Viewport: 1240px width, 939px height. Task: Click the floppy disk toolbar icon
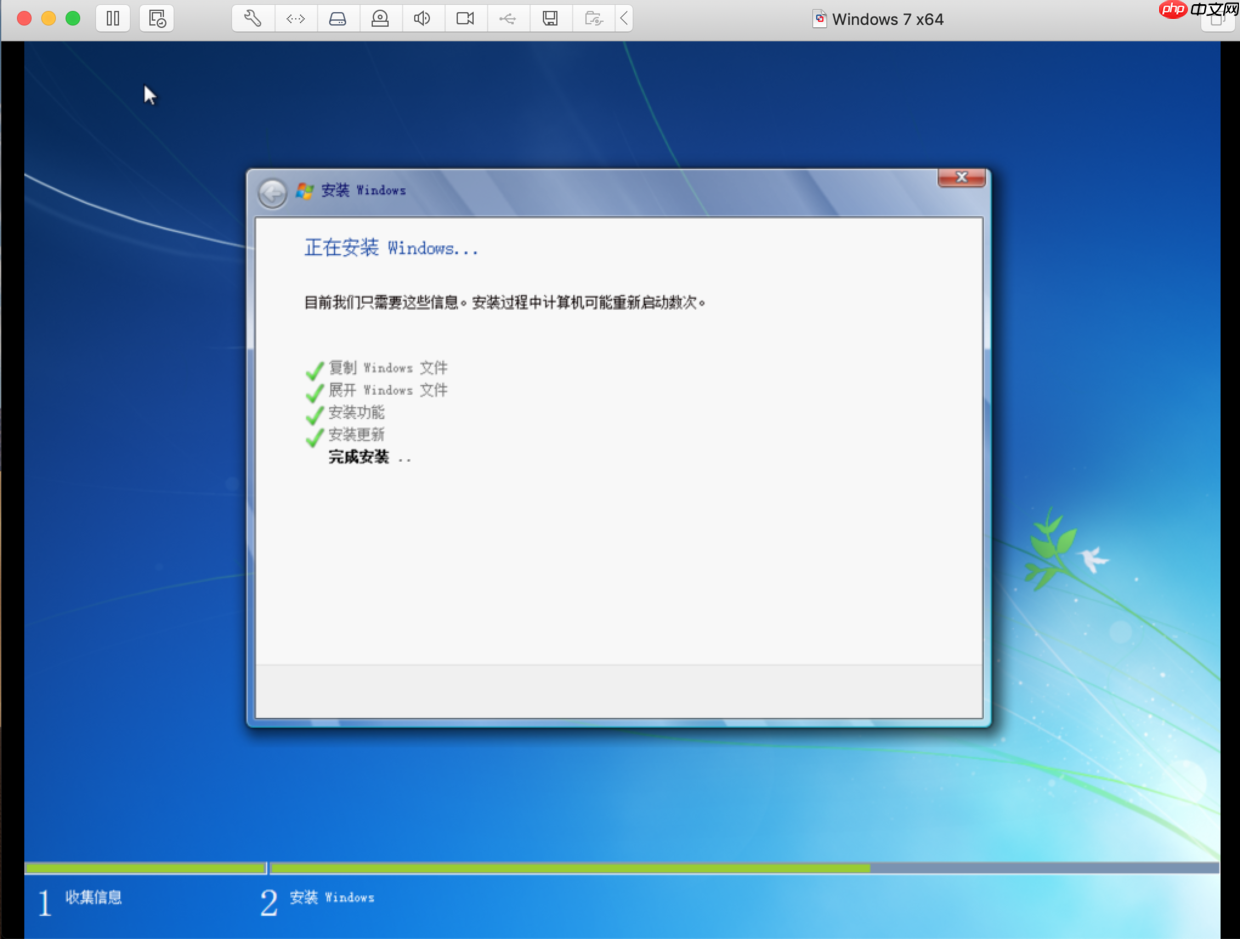click(x=549, y=18)
